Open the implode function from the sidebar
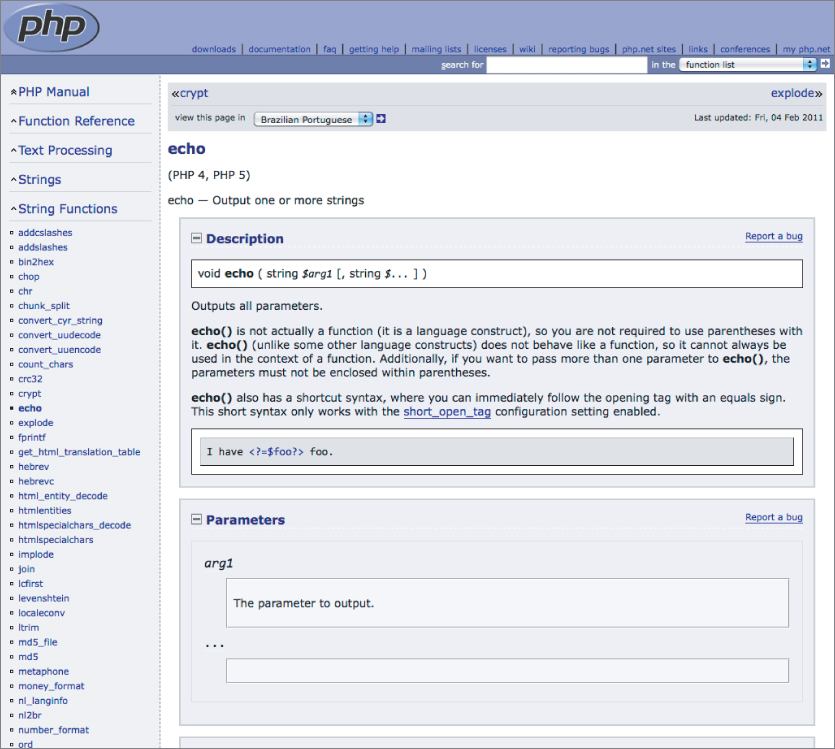 35,554
